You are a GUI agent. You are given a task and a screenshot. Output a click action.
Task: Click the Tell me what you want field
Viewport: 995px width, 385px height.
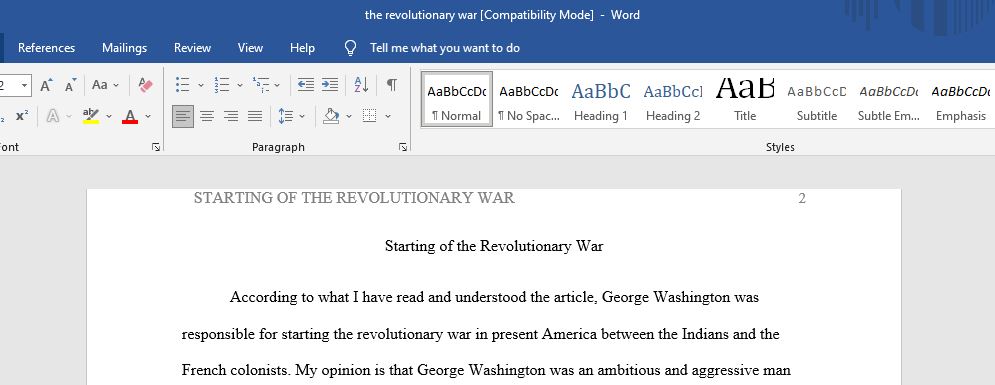pos(445,48)
